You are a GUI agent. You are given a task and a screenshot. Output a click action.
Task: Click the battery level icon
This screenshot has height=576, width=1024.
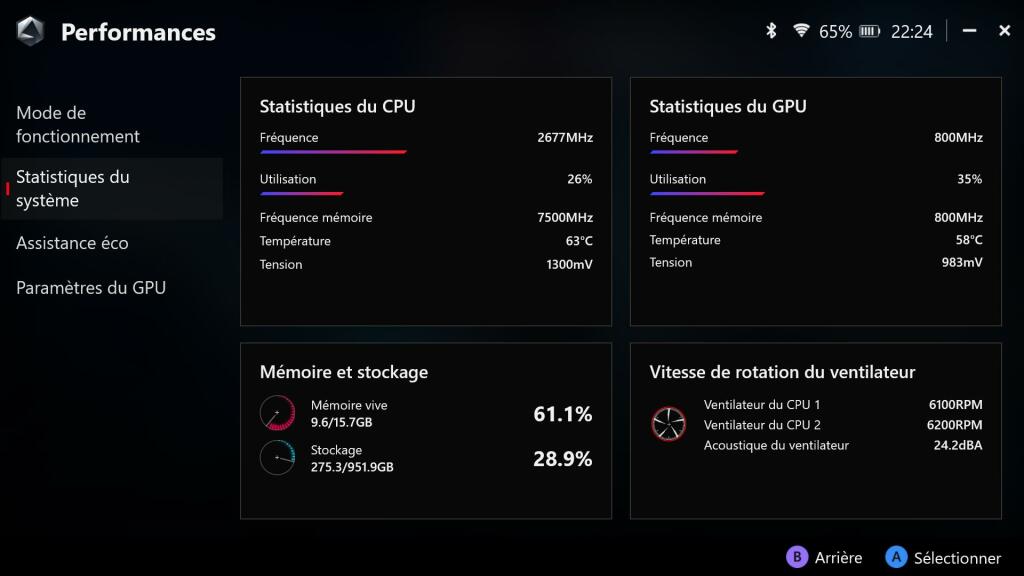point(870,31)
